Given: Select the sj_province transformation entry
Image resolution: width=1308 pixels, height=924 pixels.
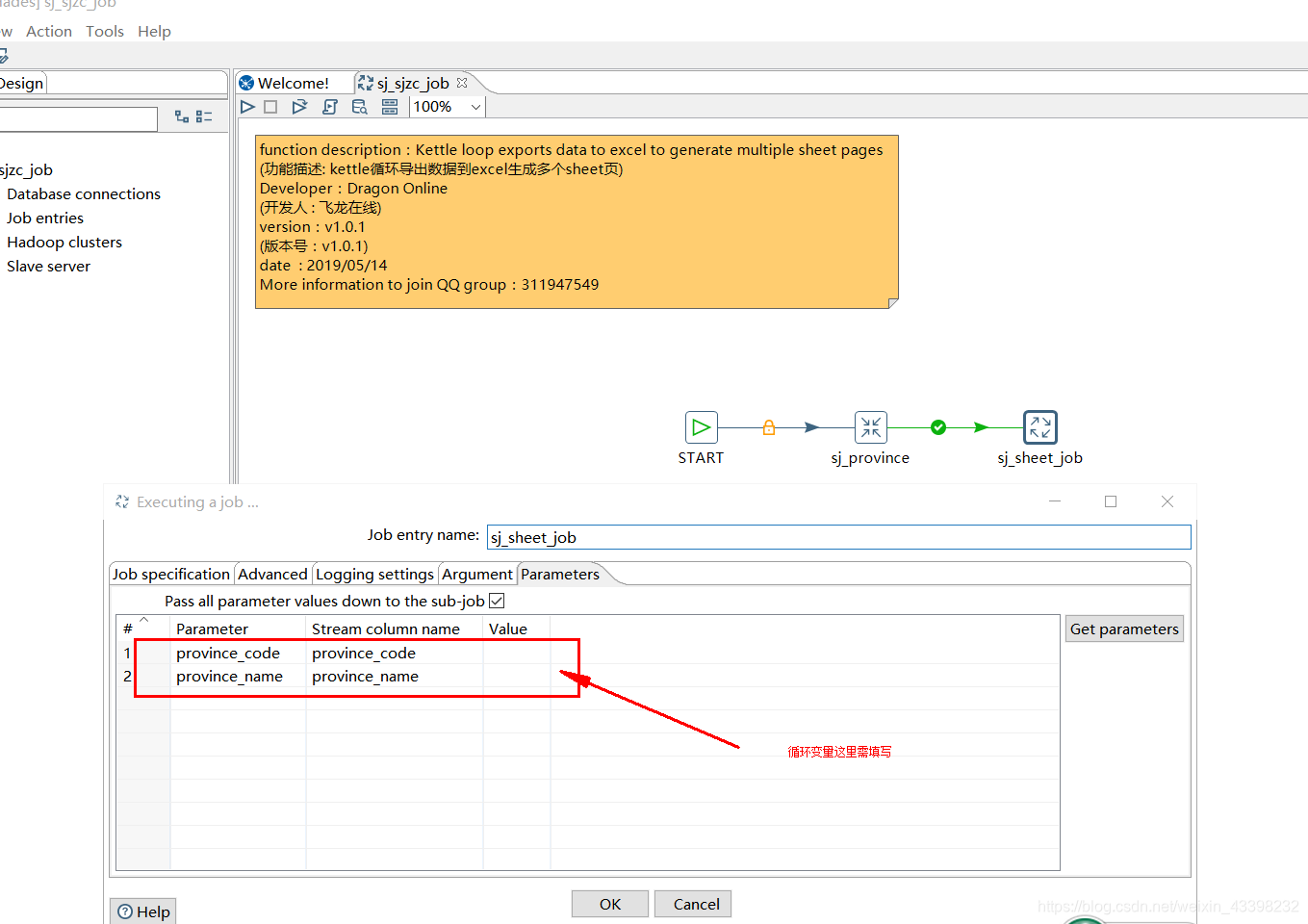Looking at the screenshot, I should (871, 427).
